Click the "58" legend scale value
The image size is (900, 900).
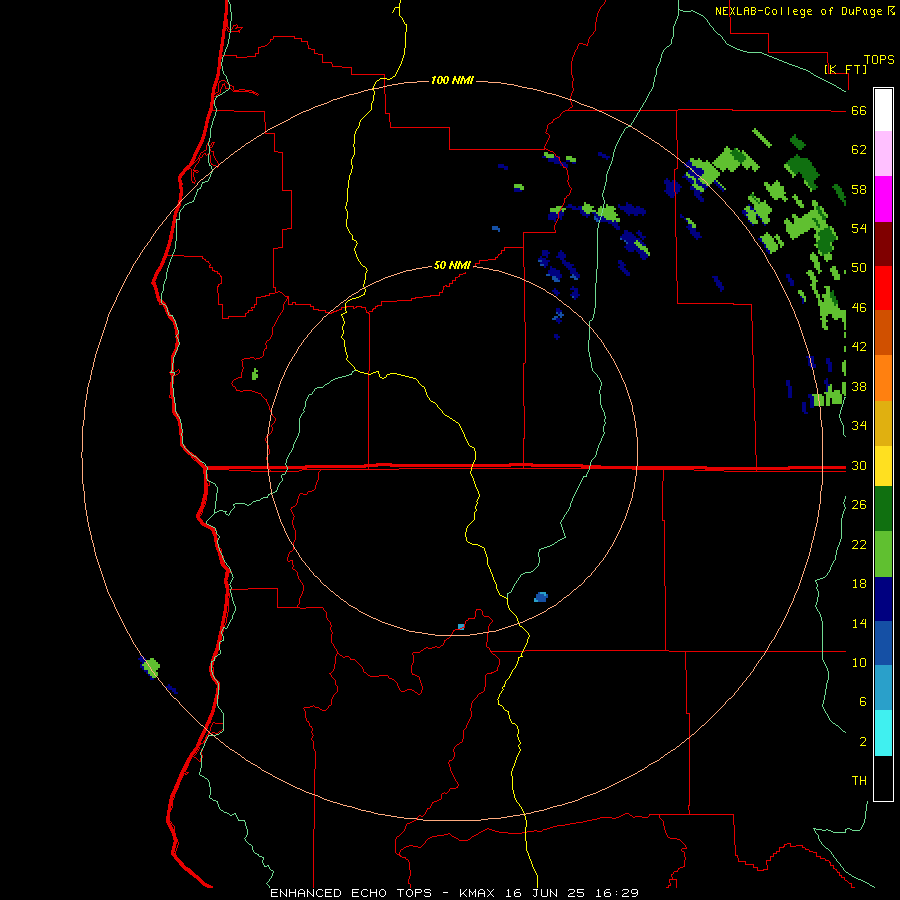[859, 189]
